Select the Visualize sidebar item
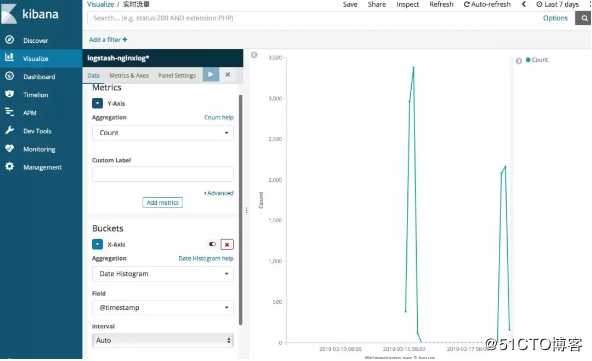Screen dimensions: 592x361 coord(41,59)
